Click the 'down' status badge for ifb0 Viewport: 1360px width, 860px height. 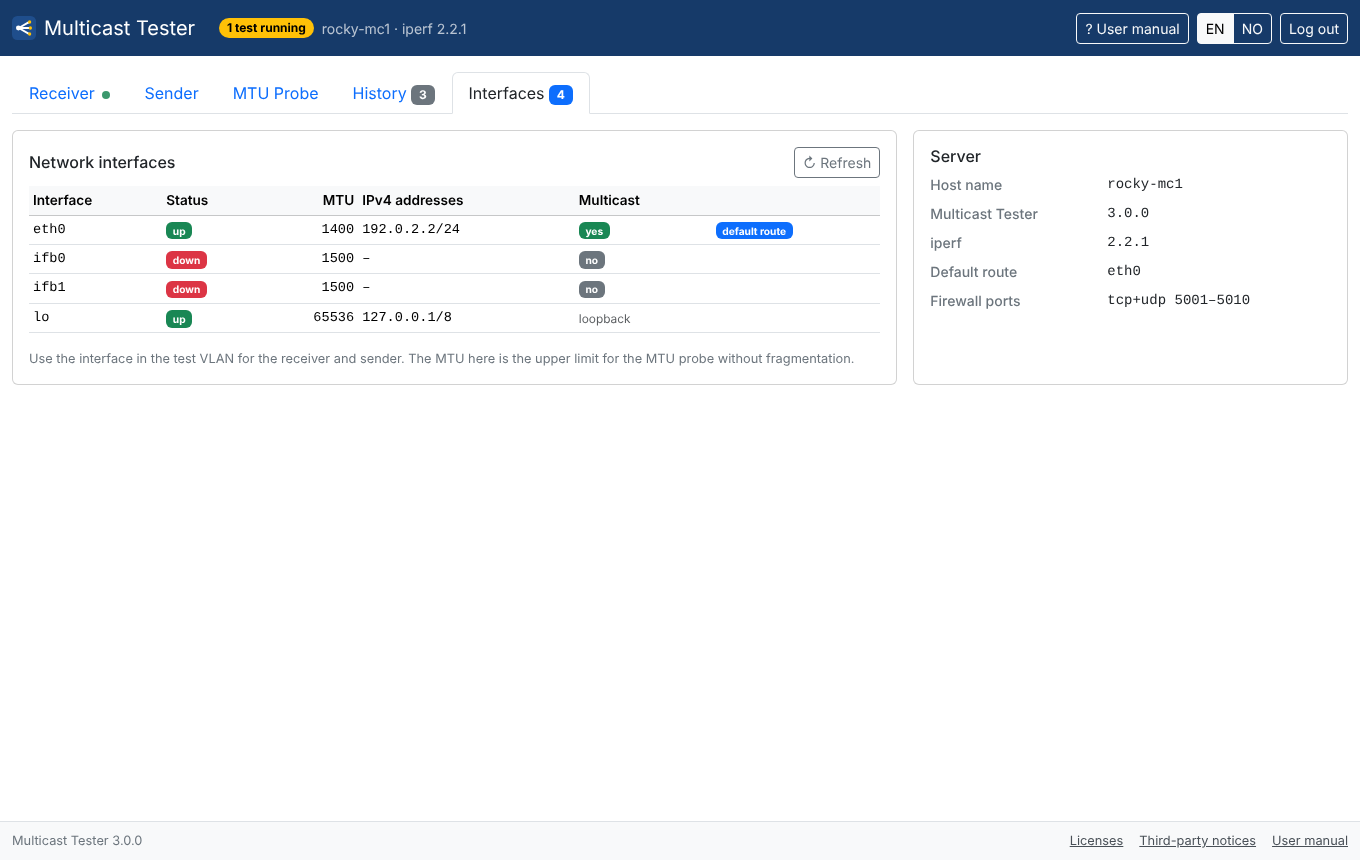(x=186, y=260)
